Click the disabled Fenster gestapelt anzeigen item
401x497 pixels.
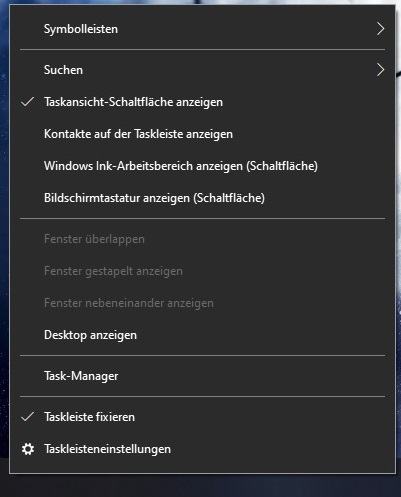pos(202,271)
